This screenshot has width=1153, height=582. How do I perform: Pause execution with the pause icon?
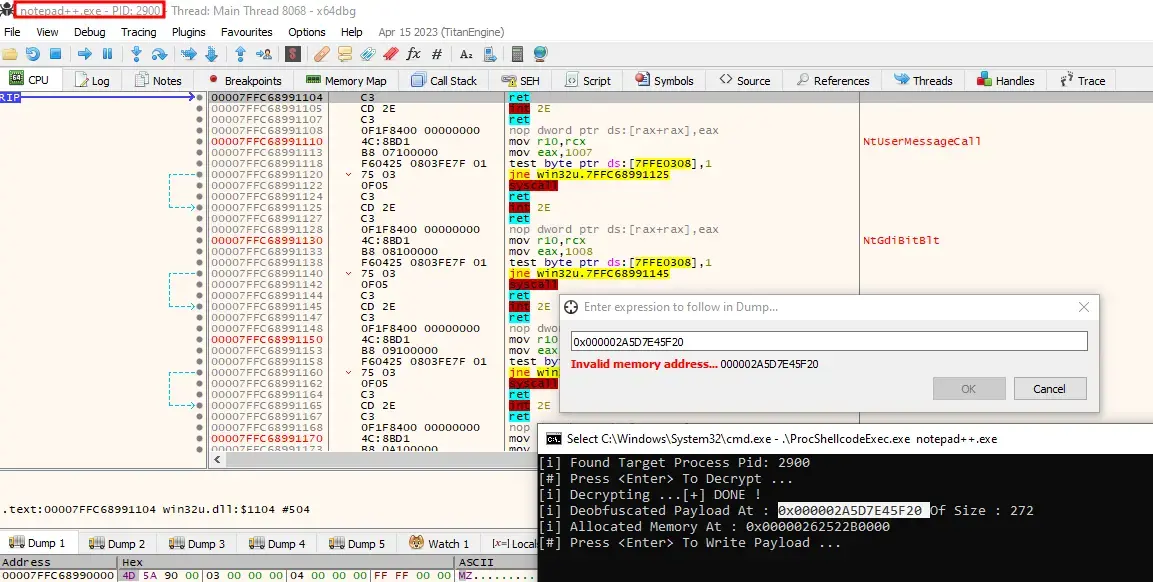tap(107, 54)
